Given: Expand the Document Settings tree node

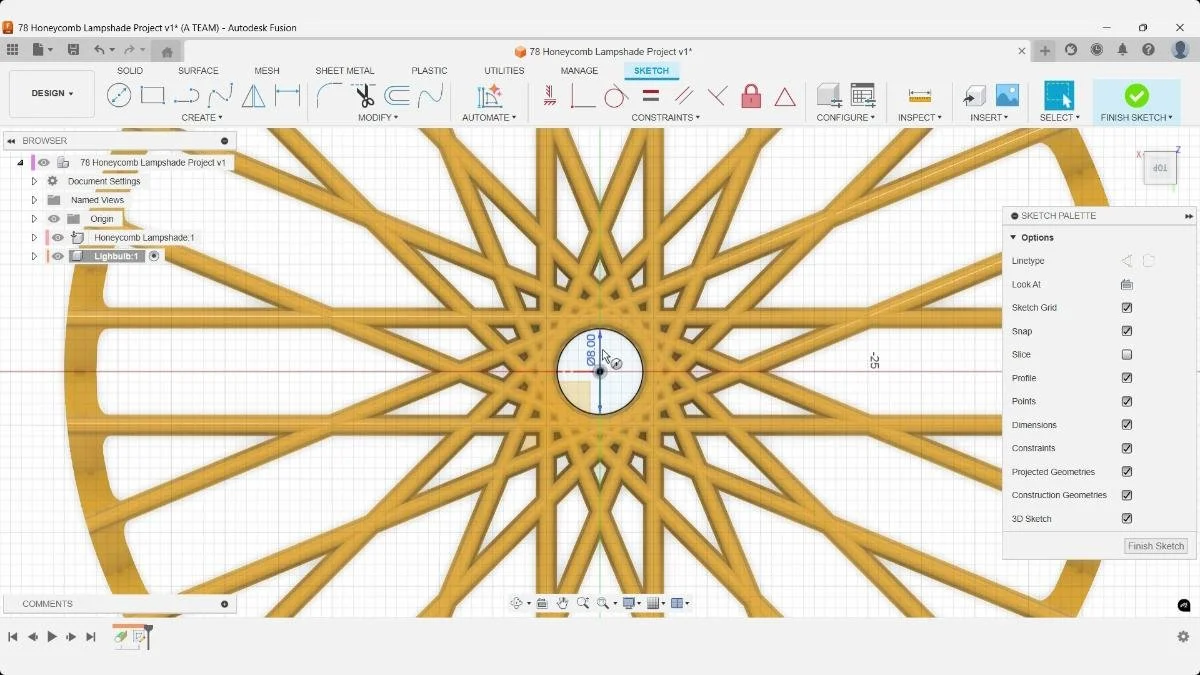Looking at the screenshot, I should pos(34,182).
